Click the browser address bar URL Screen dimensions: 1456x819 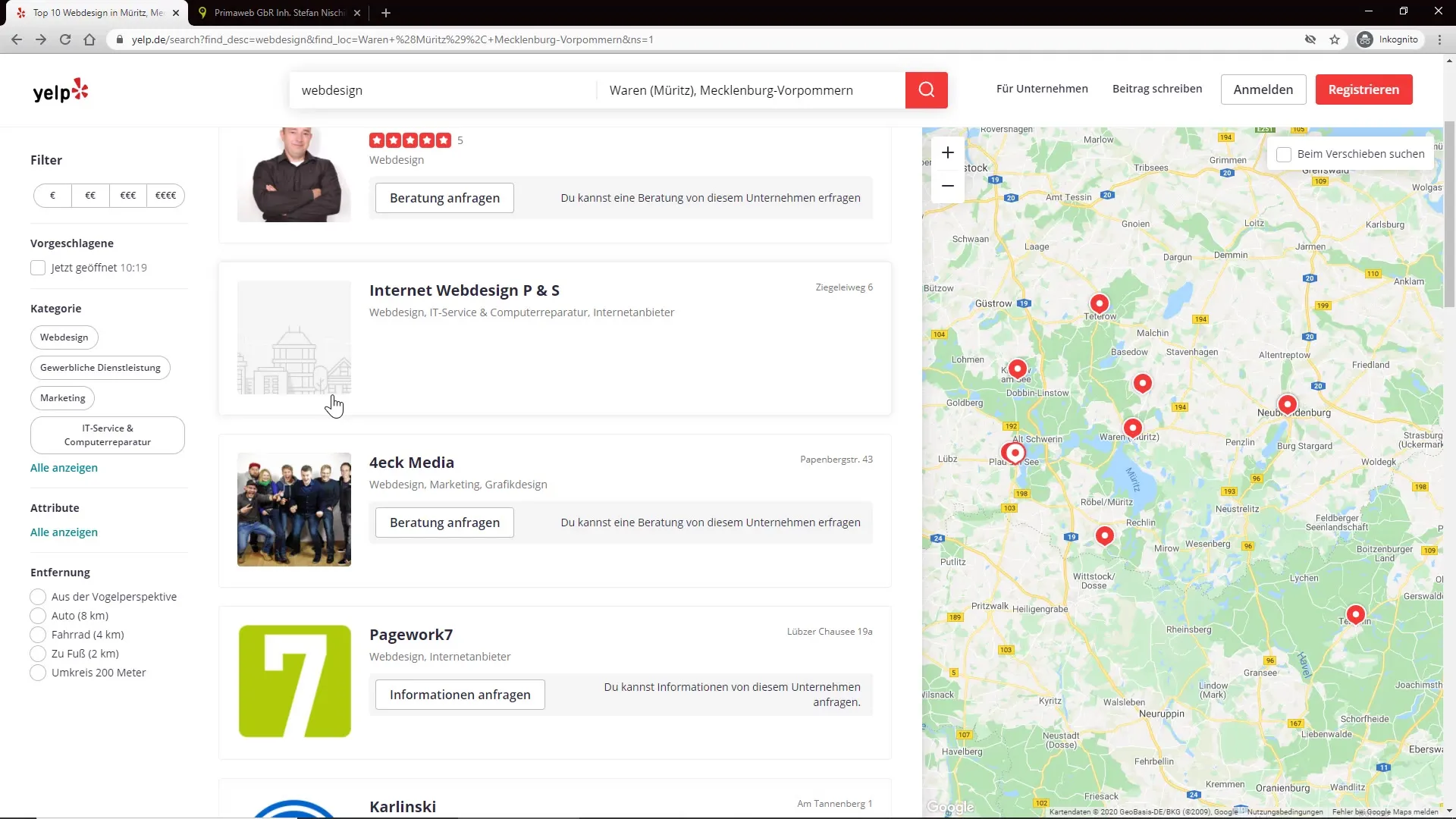click(392, 39)
